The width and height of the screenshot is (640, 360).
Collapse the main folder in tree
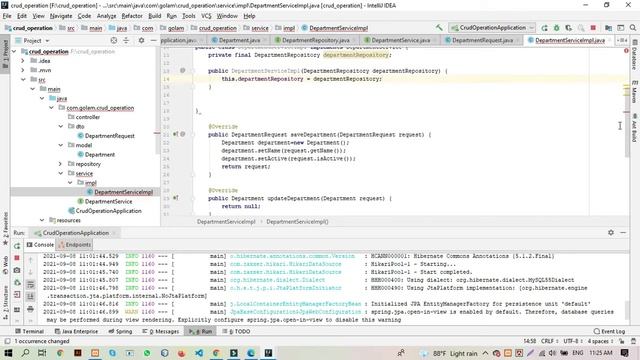pos(33,89)
